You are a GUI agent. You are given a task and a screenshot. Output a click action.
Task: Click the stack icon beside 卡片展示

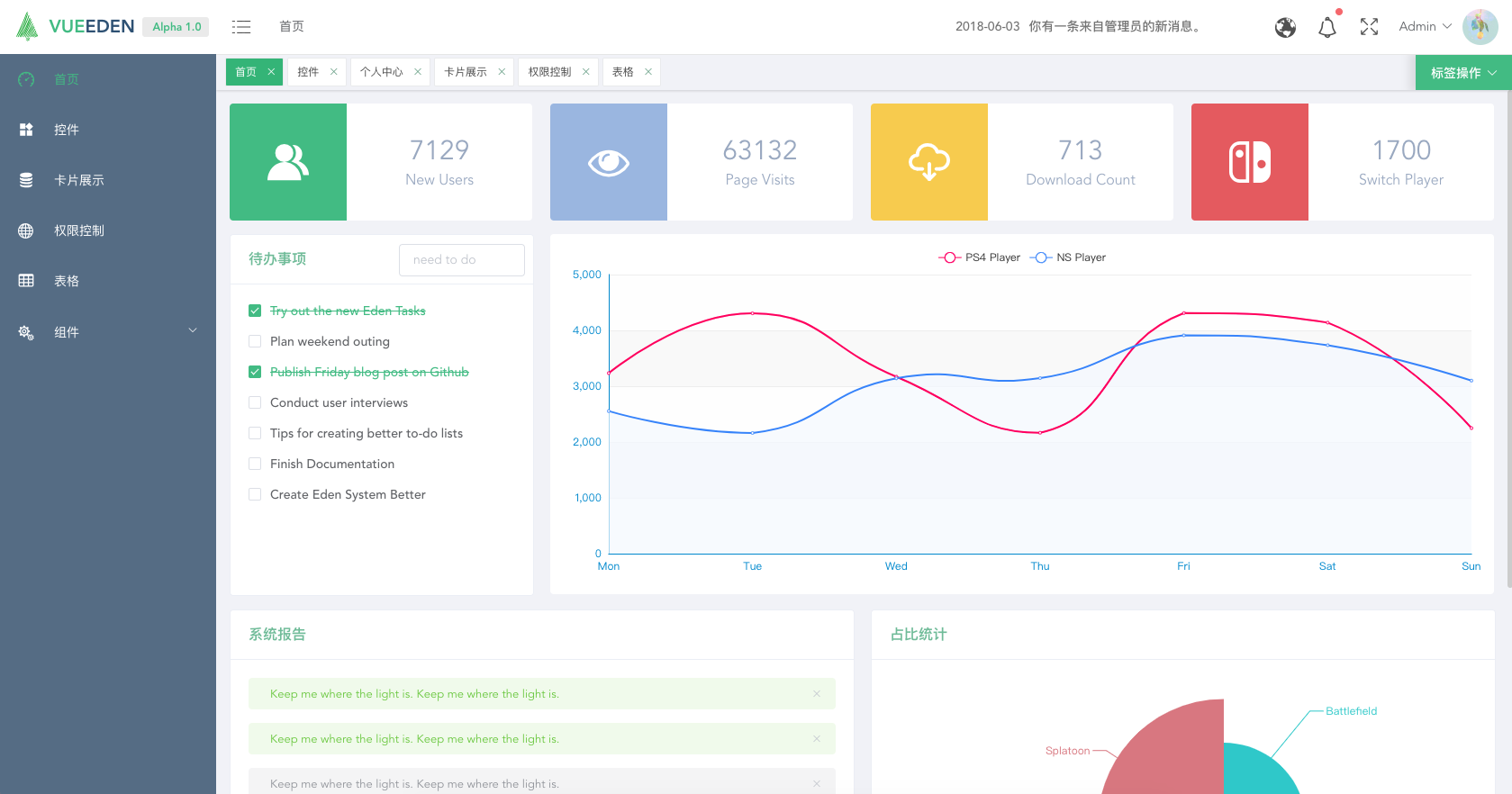click(26, 180)
